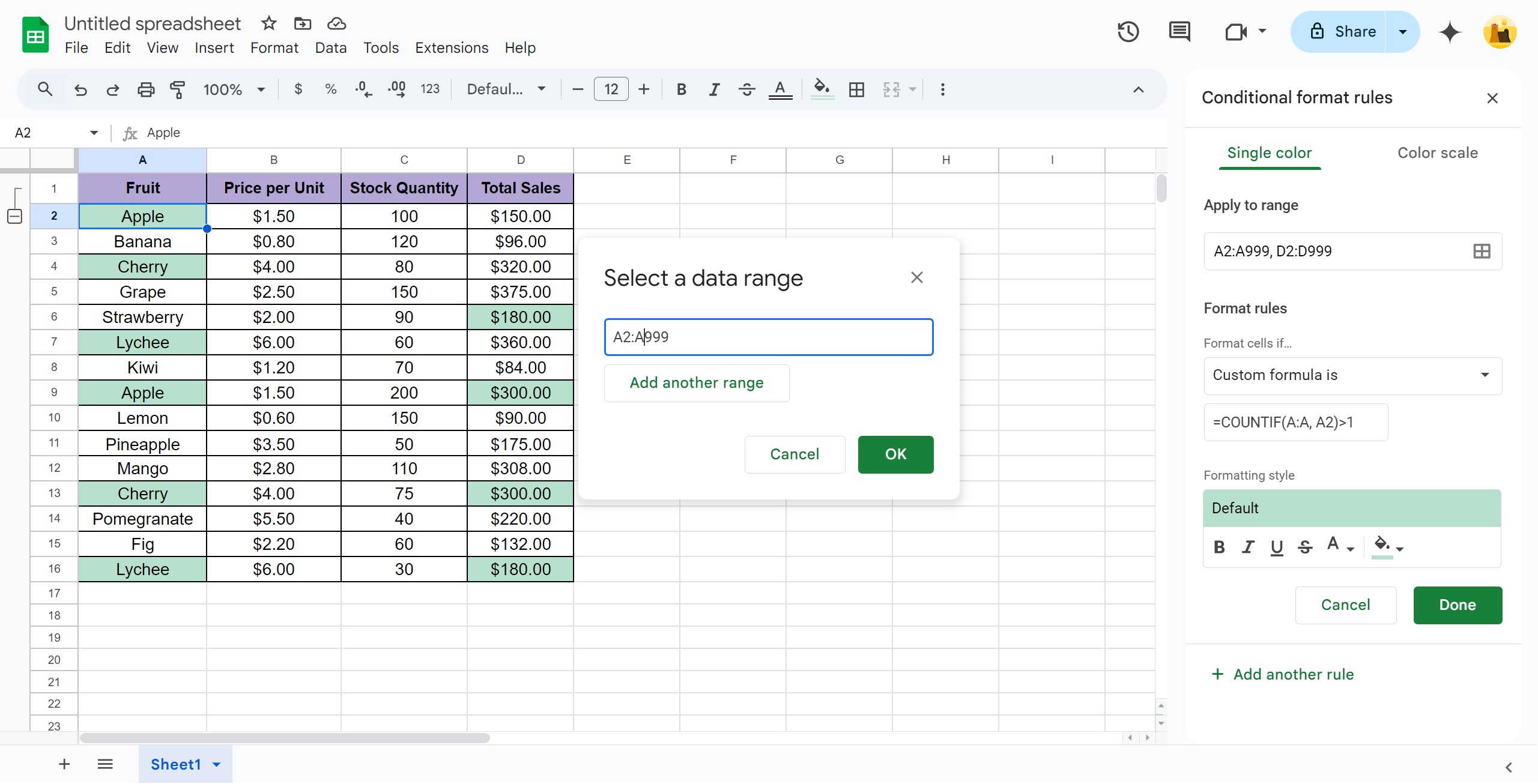Undo the last action
The image size is (1538, 784).
click(80, 89)
